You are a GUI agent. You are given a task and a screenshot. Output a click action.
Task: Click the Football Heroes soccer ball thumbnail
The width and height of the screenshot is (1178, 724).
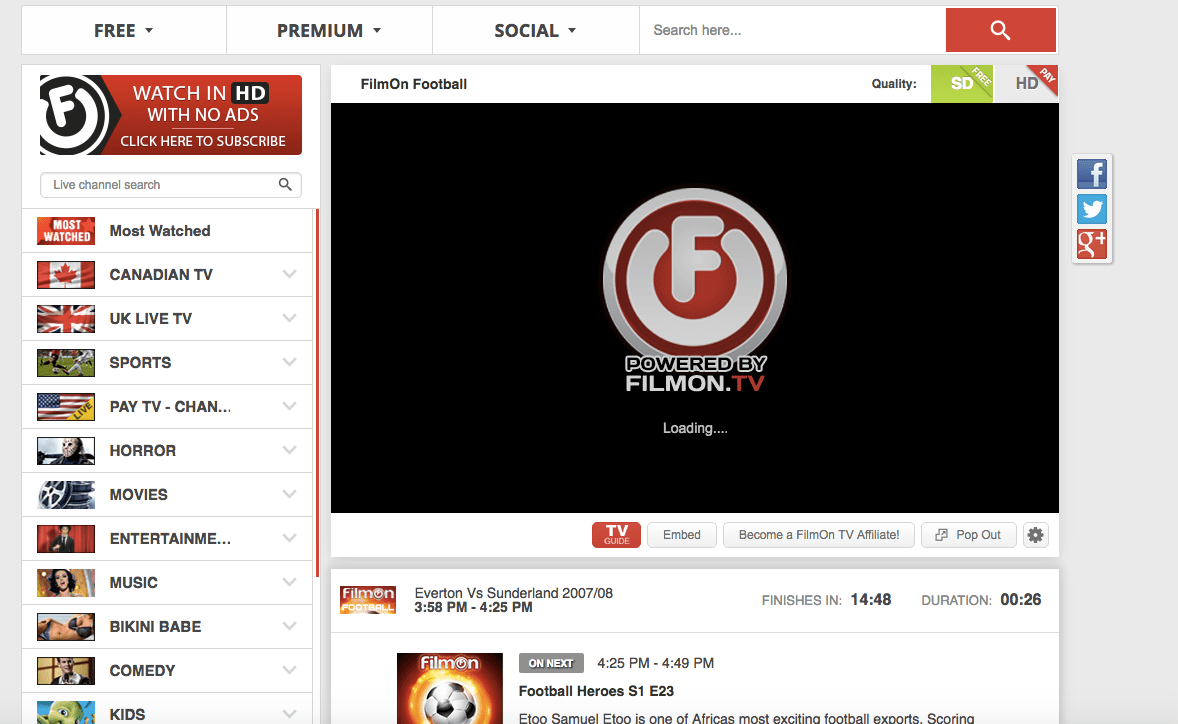tap(449, 689)
